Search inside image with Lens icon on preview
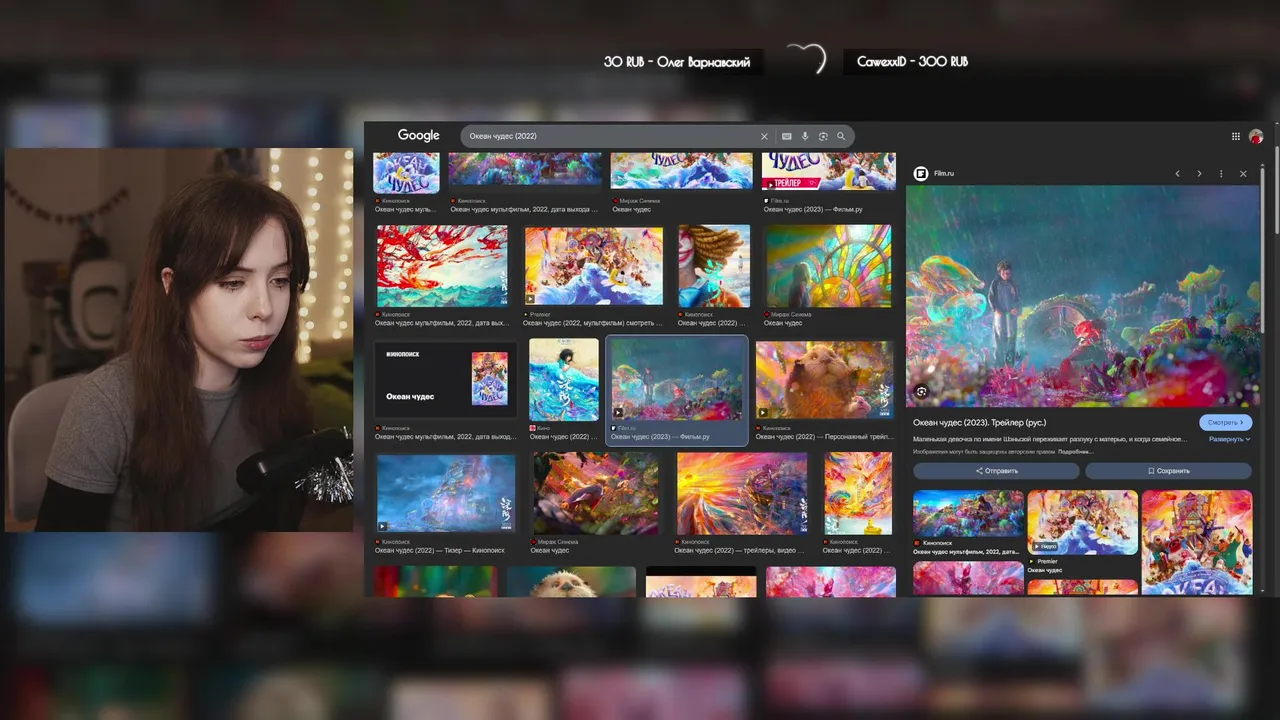 click(921, 391)
